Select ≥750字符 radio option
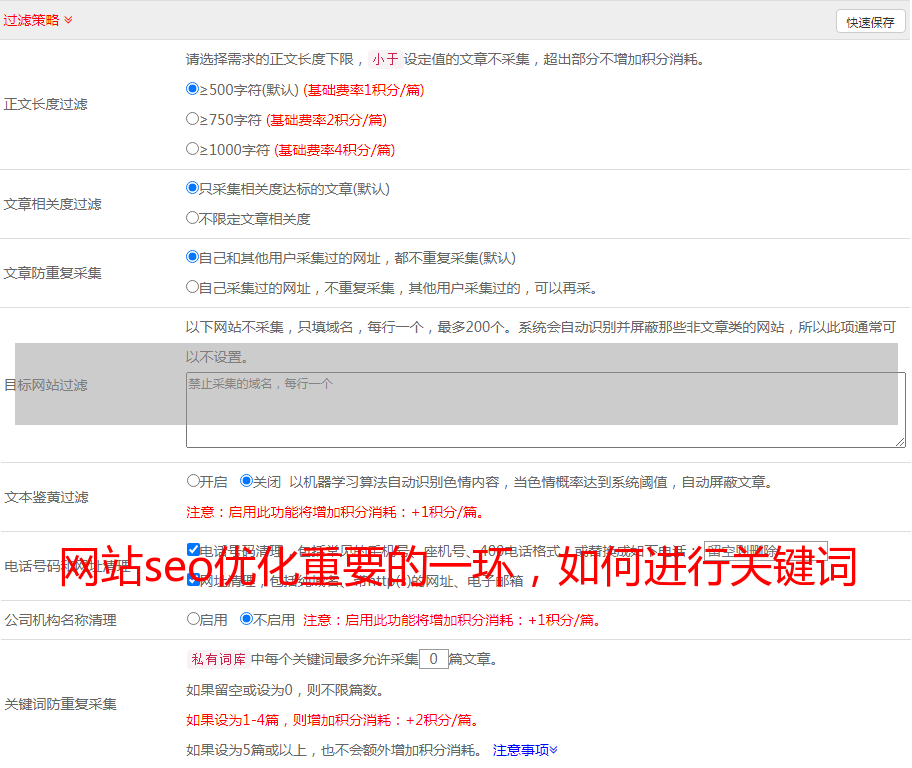 [192, 119]
